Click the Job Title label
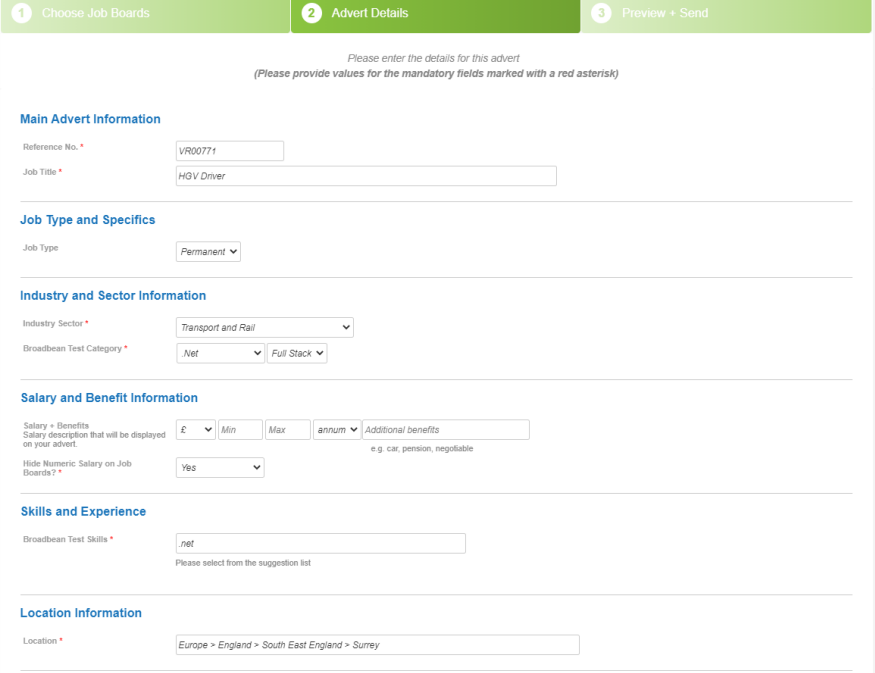This screenshot has height=673, width=875. click(40, 172)
